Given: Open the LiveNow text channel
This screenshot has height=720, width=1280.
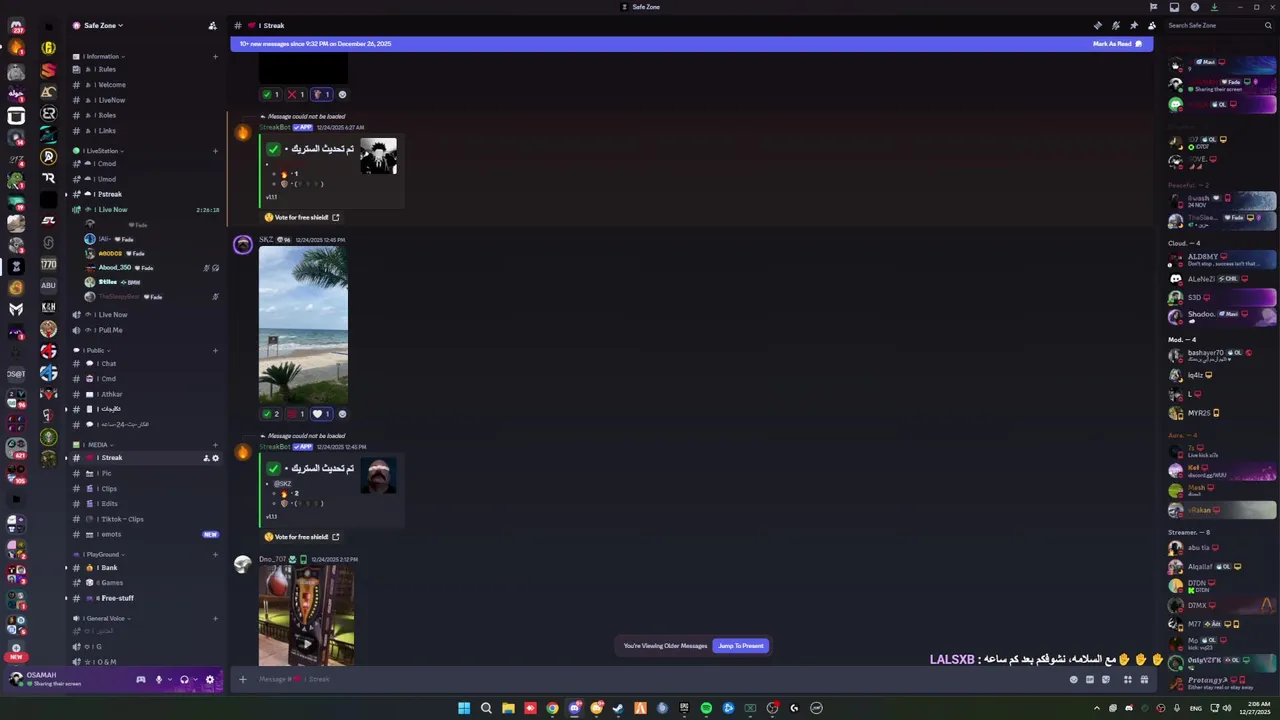Looking at the screenshot, I should click(145, 100).
